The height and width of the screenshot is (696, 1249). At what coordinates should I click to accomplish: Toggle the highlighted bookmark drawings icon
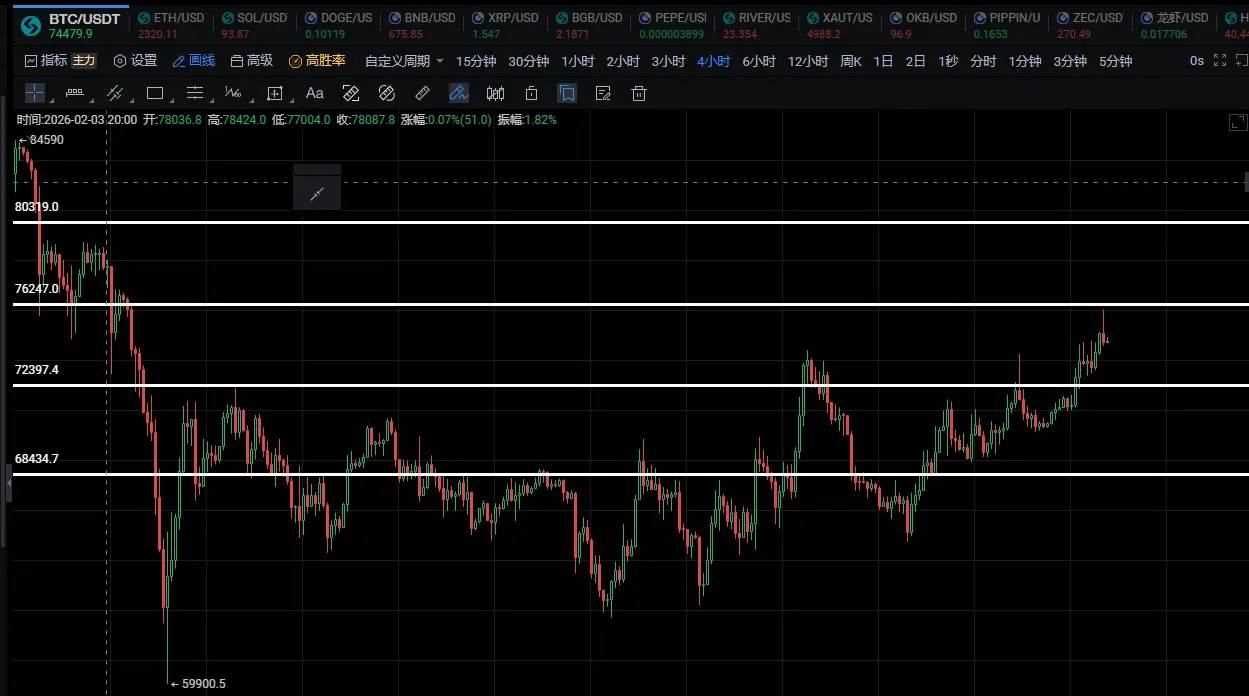click(x=567, y=93)
